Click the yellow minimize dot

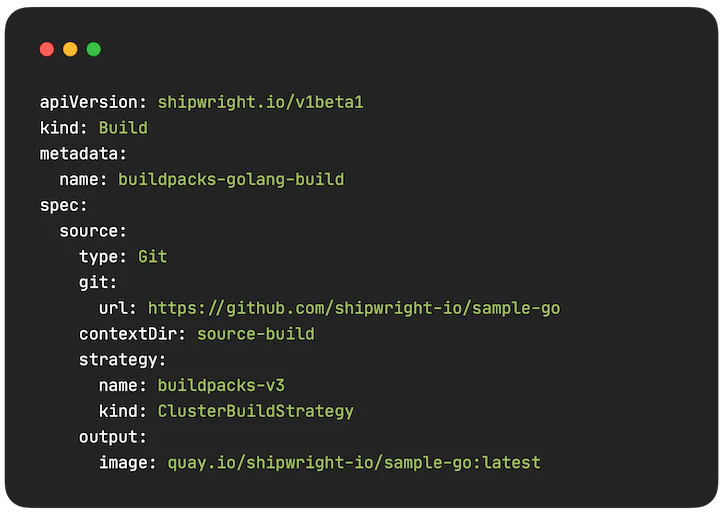[70, 49]
